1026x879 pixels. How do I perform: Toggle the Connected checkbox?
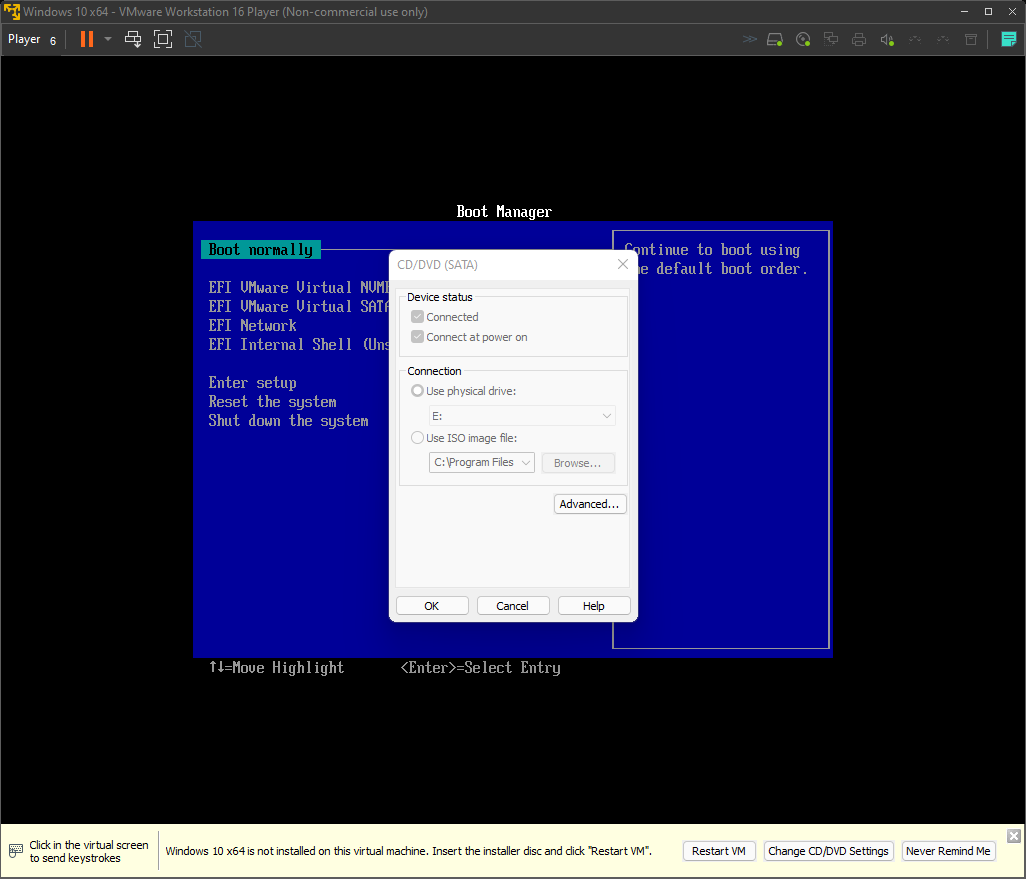tap(418, 317)
